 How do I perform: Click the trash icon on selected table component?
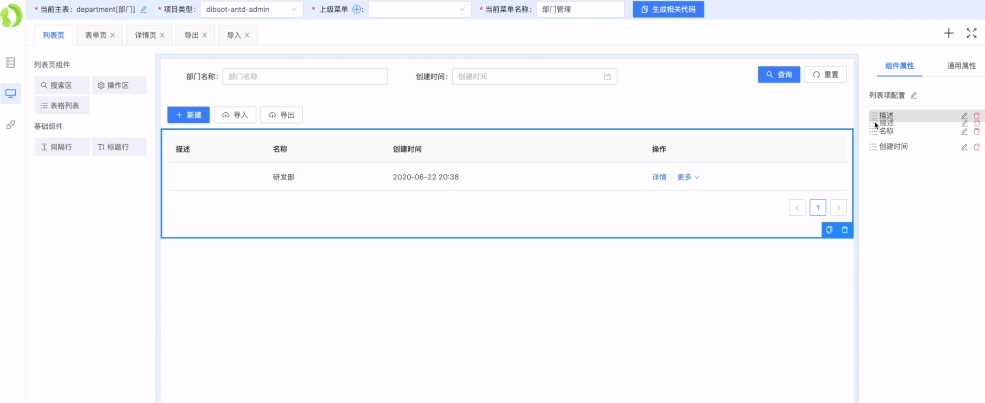pos(845,230)
